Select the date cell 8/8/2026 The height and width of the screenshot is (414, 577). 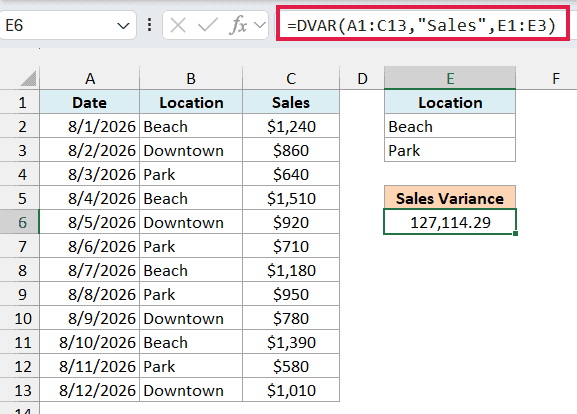point(89,294)
